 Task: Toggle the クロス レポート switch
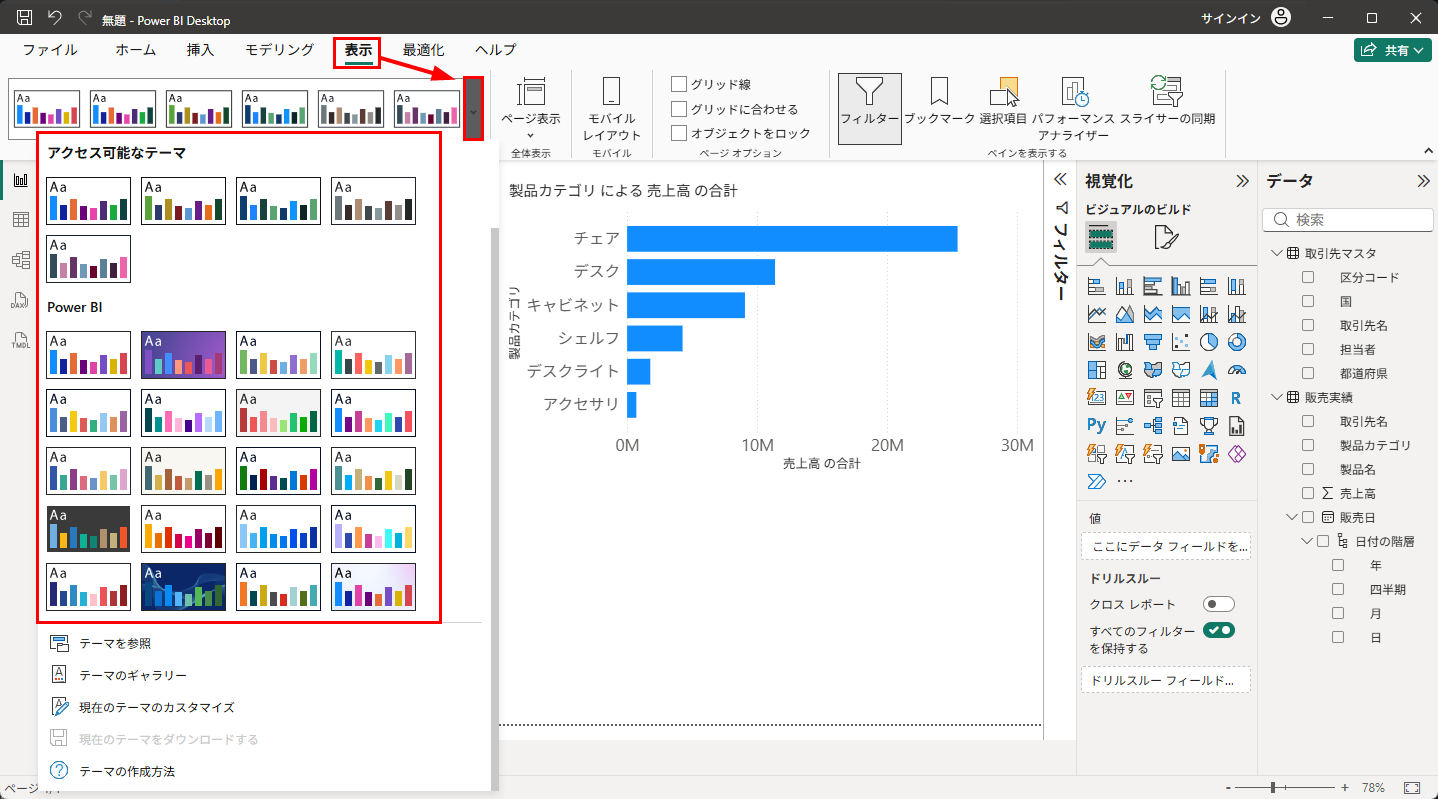coord(1219,604)
